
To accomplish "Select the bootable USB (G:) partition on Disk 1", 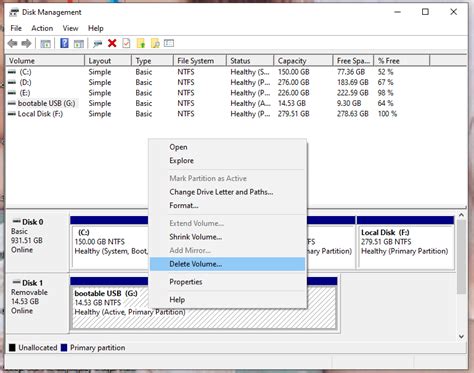I will click(204, 303).
